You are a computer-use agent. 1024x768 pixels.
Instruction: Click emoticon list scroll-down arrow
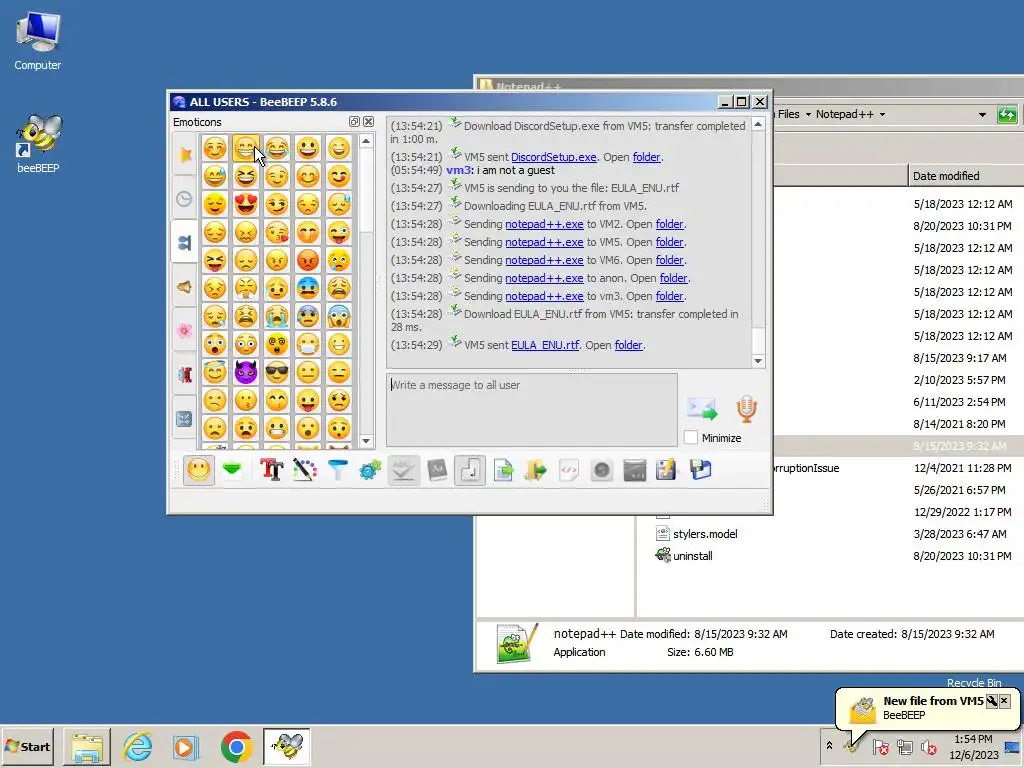point(366,441)
